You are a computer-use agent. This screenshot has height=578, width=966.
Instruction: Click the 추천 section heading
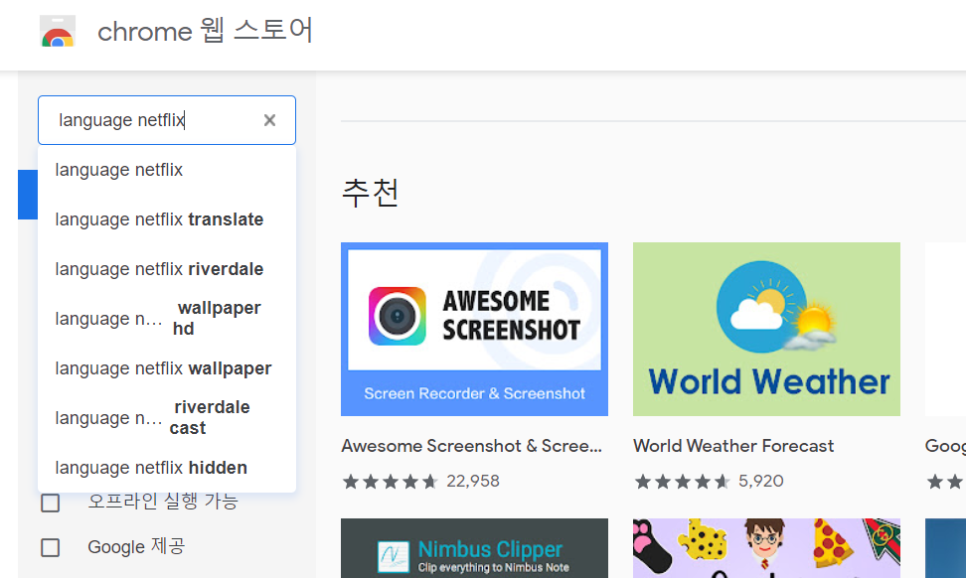point(370,193)
